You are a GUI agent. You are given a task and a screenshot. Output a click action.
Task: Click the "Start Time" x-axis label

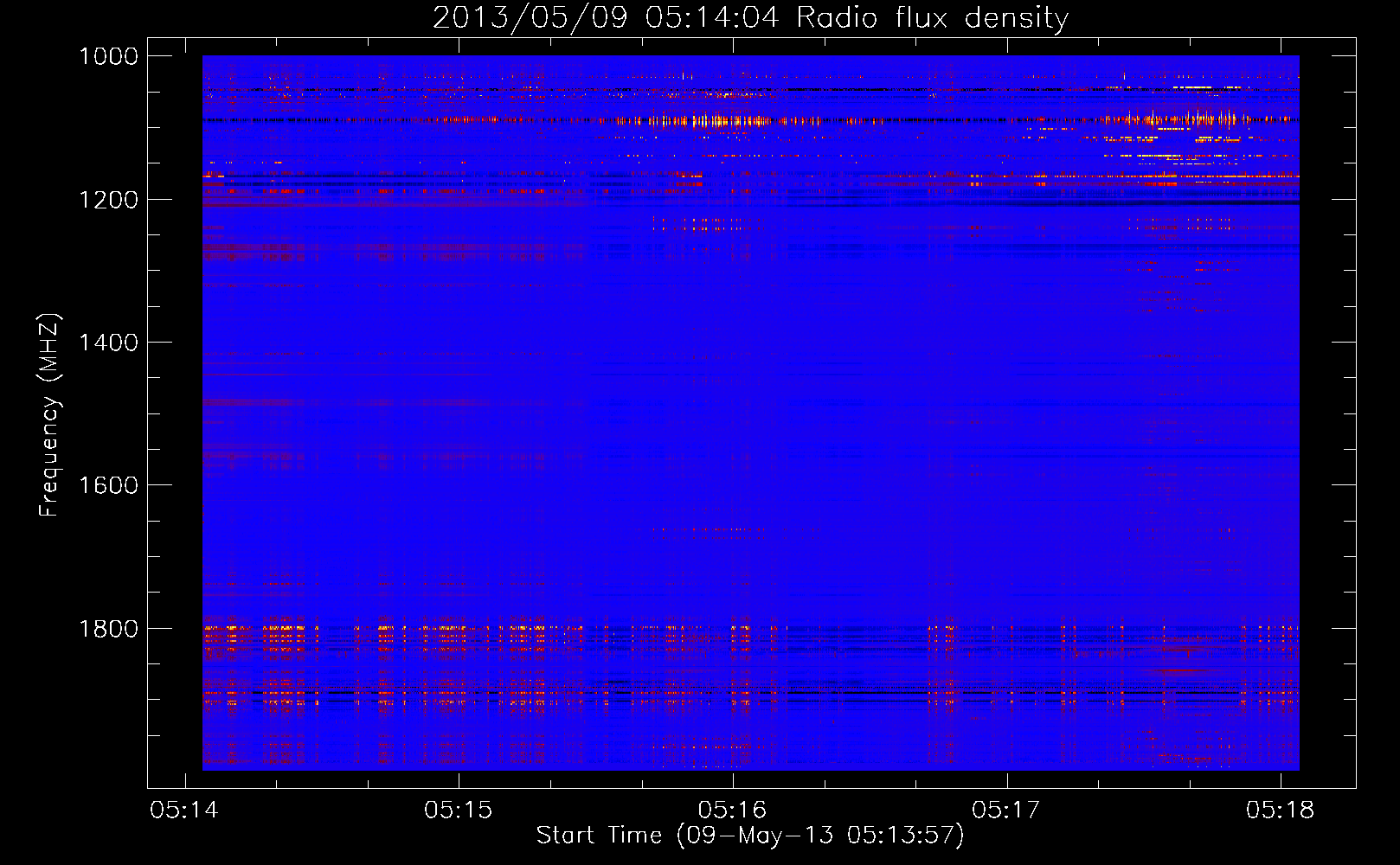pos(599,836)
